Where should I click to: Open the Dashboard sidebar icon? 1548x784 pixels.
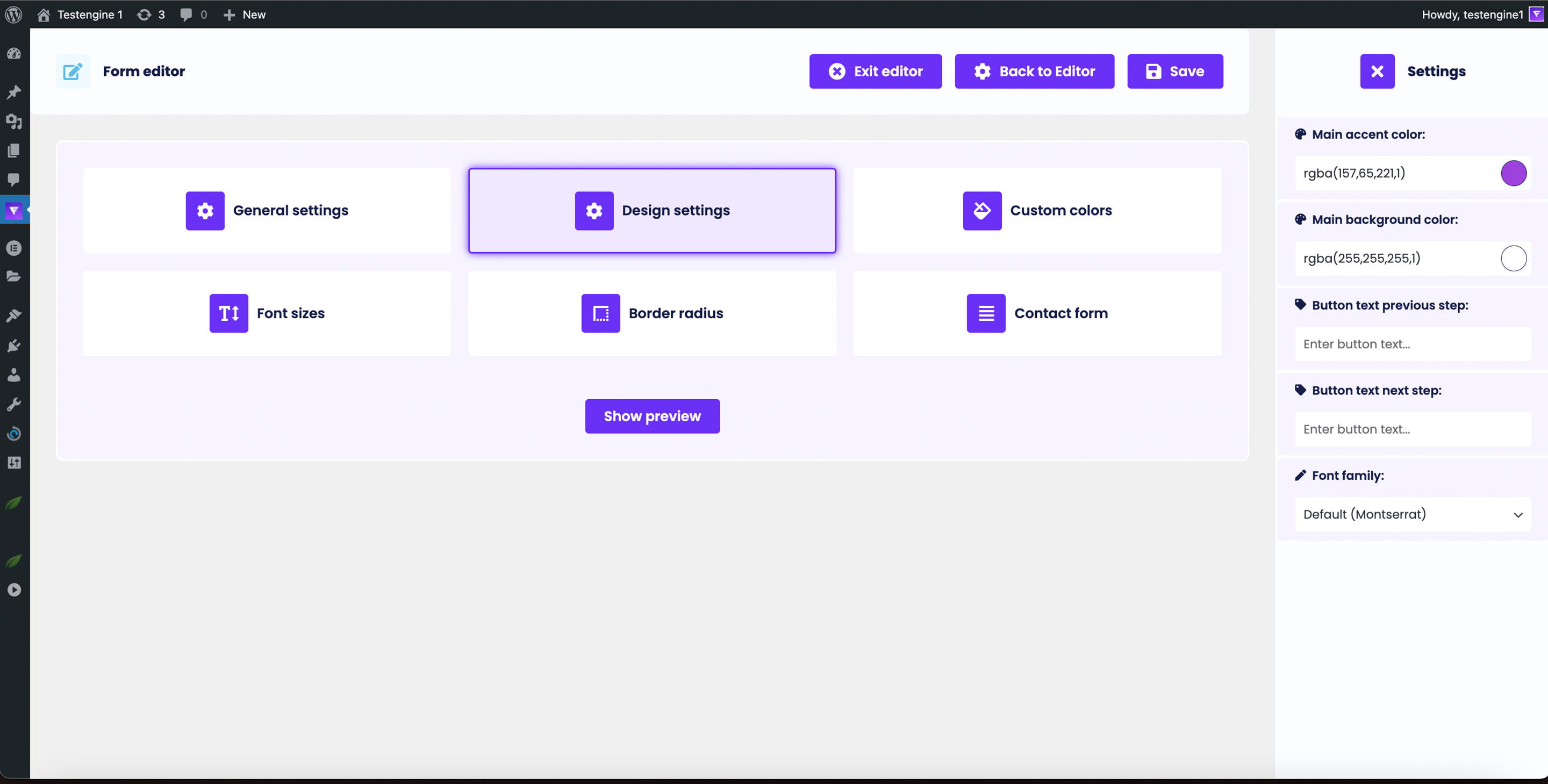click(14, 54)
